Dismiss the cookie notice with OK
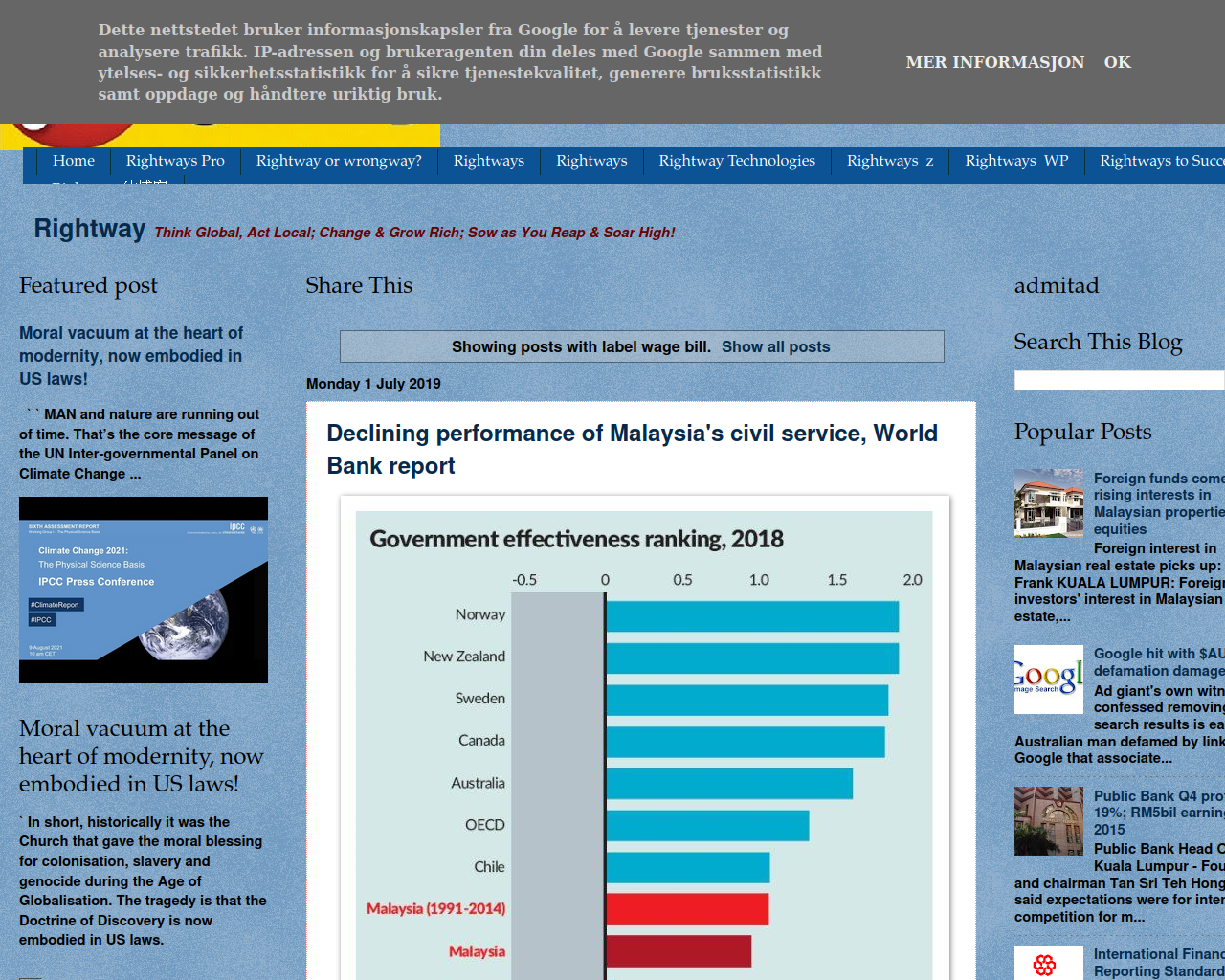This screenshot has height=980, width=1225. [x=1117, y=62]
